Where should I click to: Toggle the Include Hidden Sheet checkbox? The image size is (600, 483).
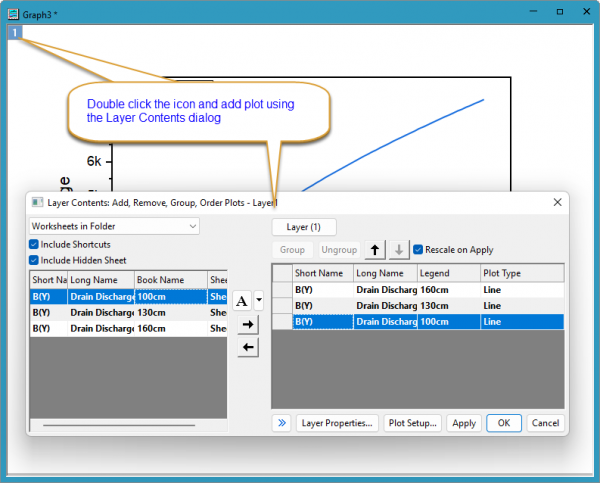click(35, 260)
